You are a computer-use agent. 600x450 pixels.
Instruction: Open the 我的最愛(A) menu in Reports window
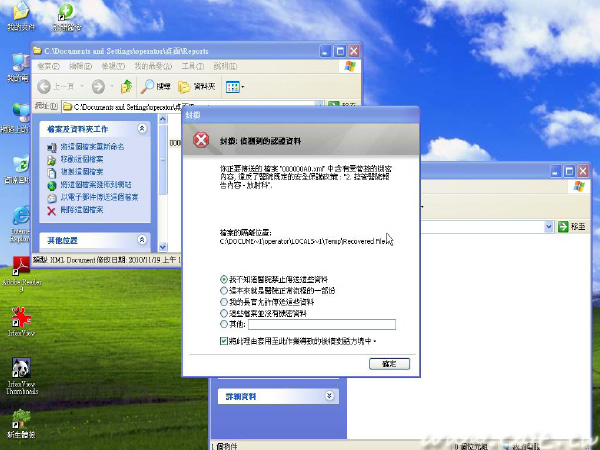click(153, 66)
